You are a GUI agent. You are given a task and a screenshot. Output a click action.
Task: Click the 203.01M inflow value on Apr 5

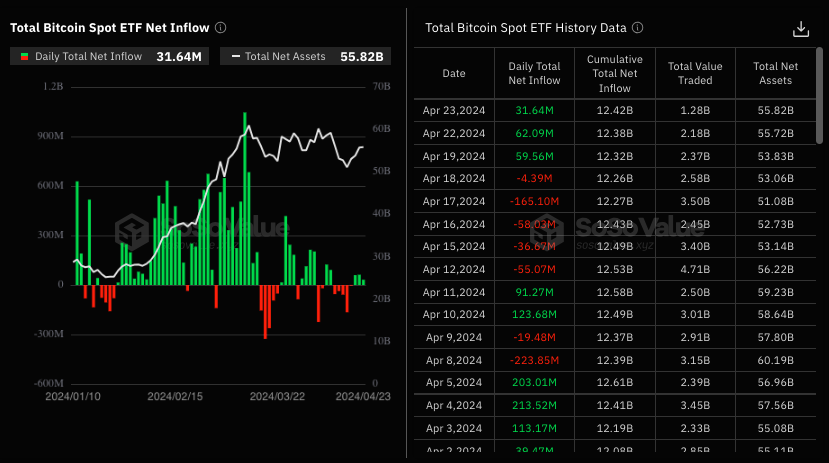(535, 382)
